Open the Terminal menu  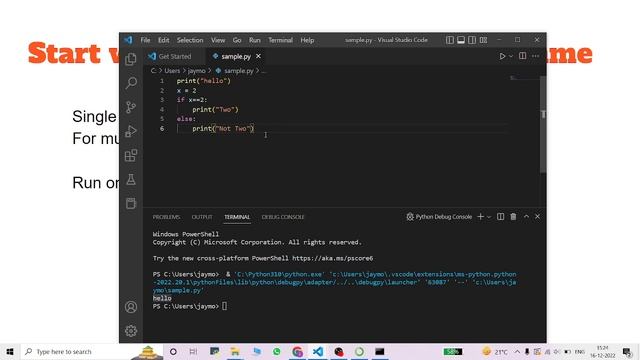coord(280,40)
